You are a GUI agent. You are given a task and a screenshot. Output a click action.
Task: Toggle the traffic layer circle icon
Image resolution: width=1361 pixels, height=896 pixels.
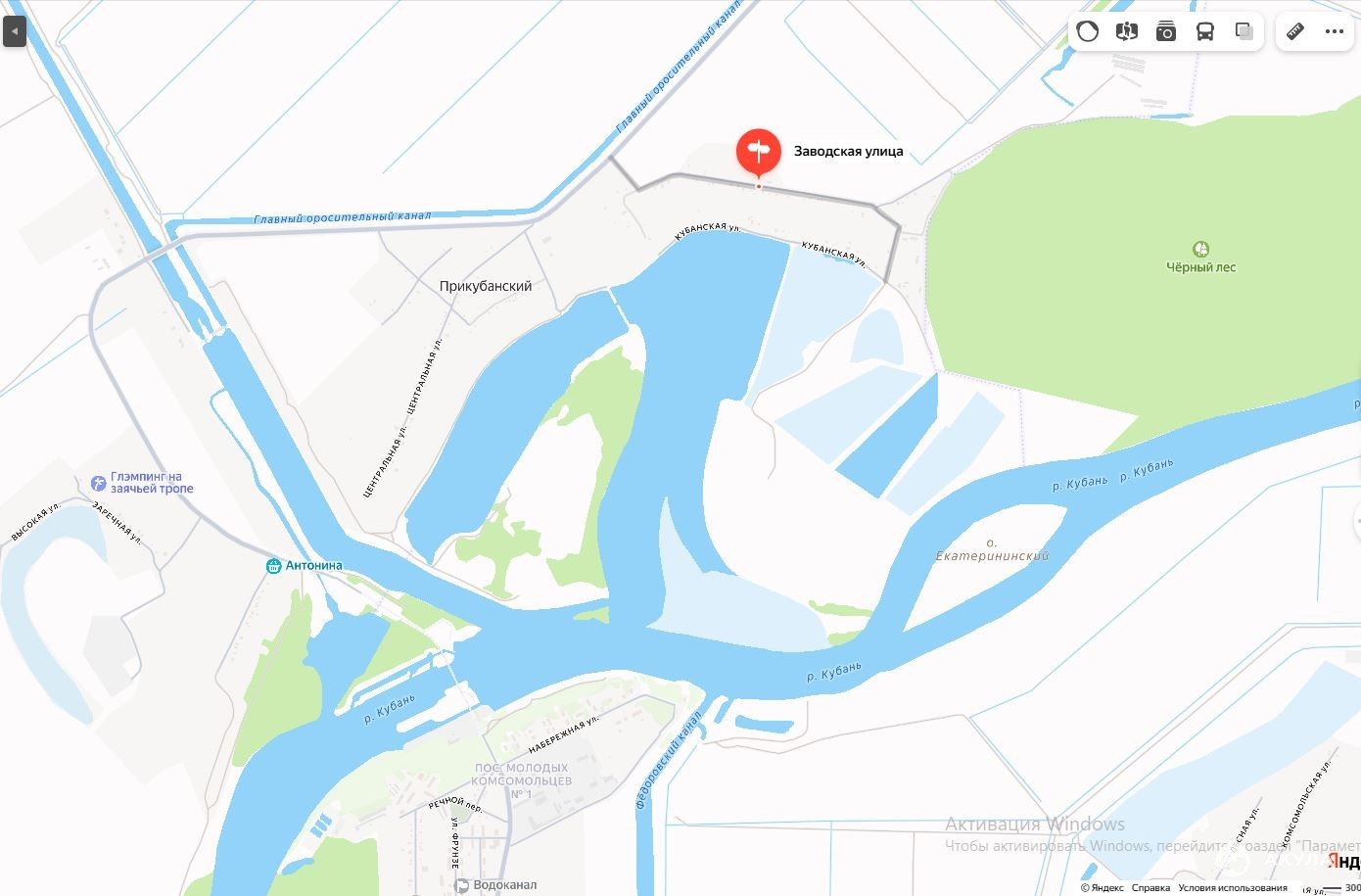(1088, 31)
